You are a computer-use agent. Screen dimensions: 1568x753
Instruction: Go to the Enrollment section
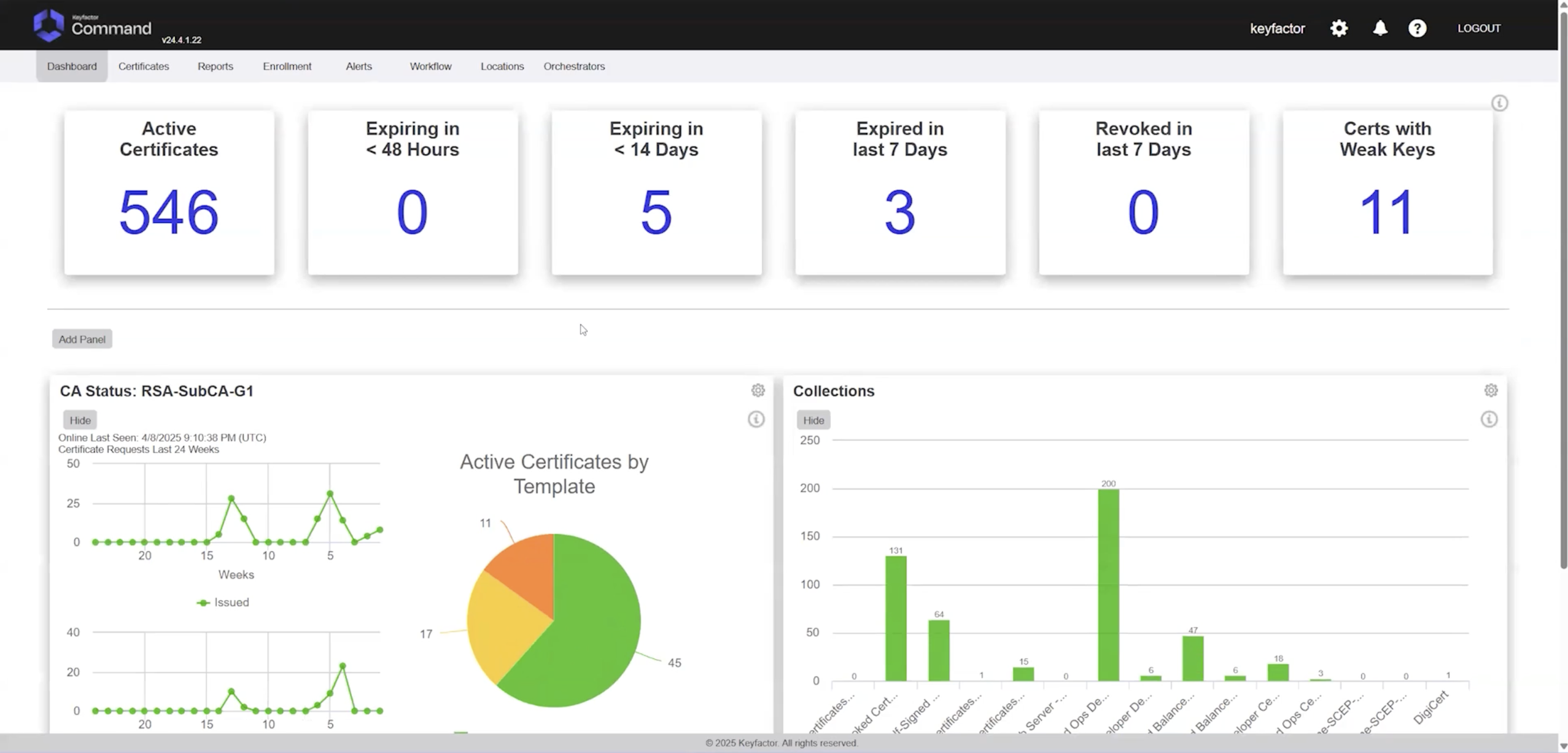click(287, 66)
